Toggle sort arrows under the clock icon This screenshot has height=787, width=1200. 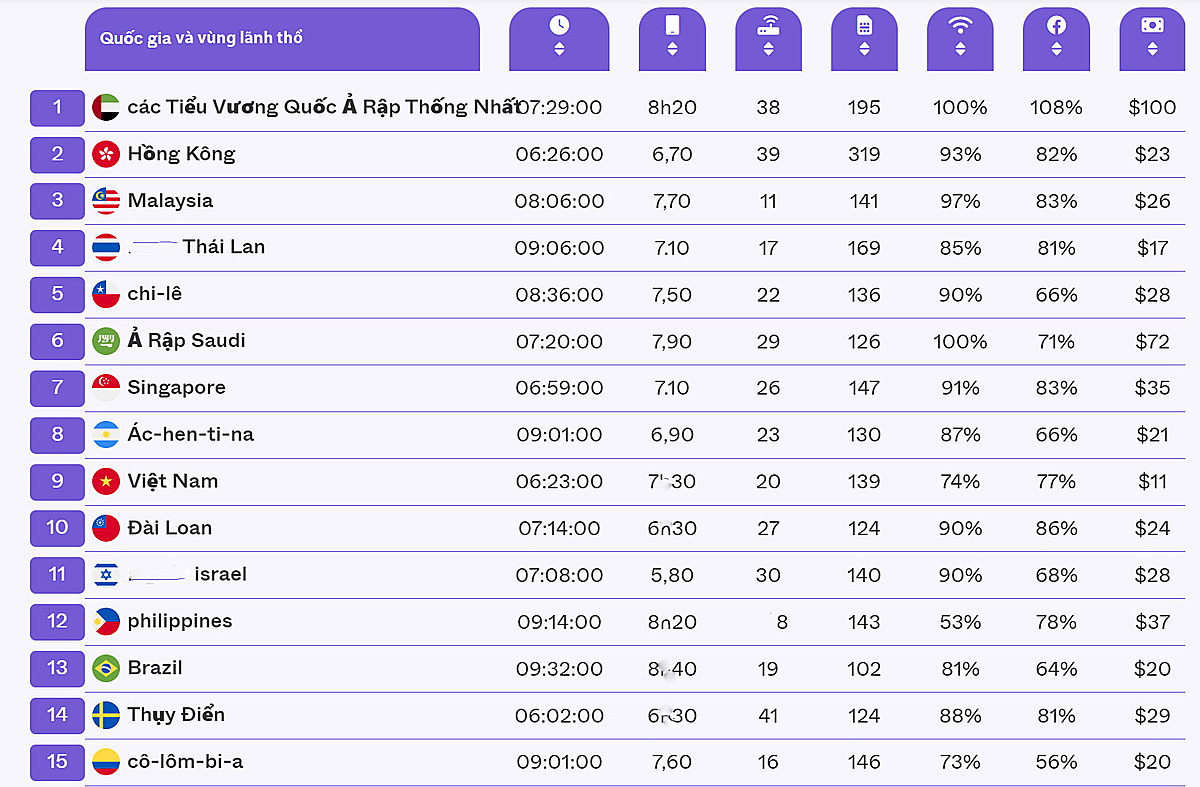click(559, 49)
